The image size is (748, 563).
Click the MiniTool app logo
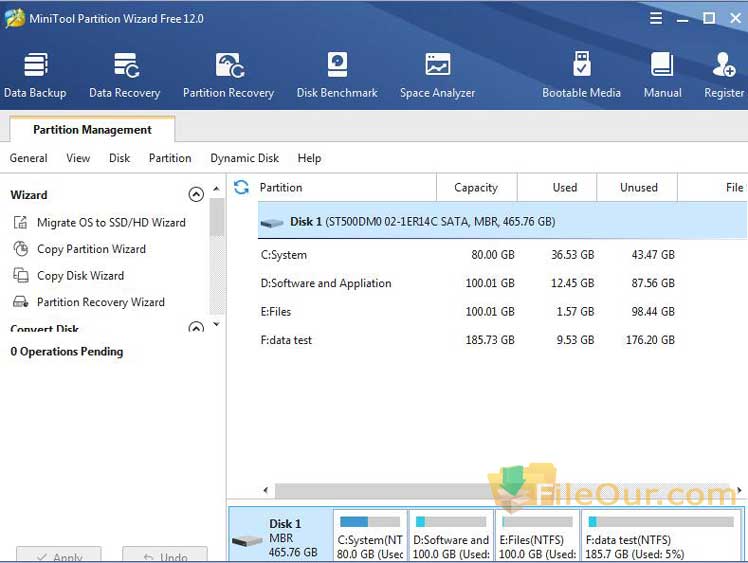[x=14, y=18]
